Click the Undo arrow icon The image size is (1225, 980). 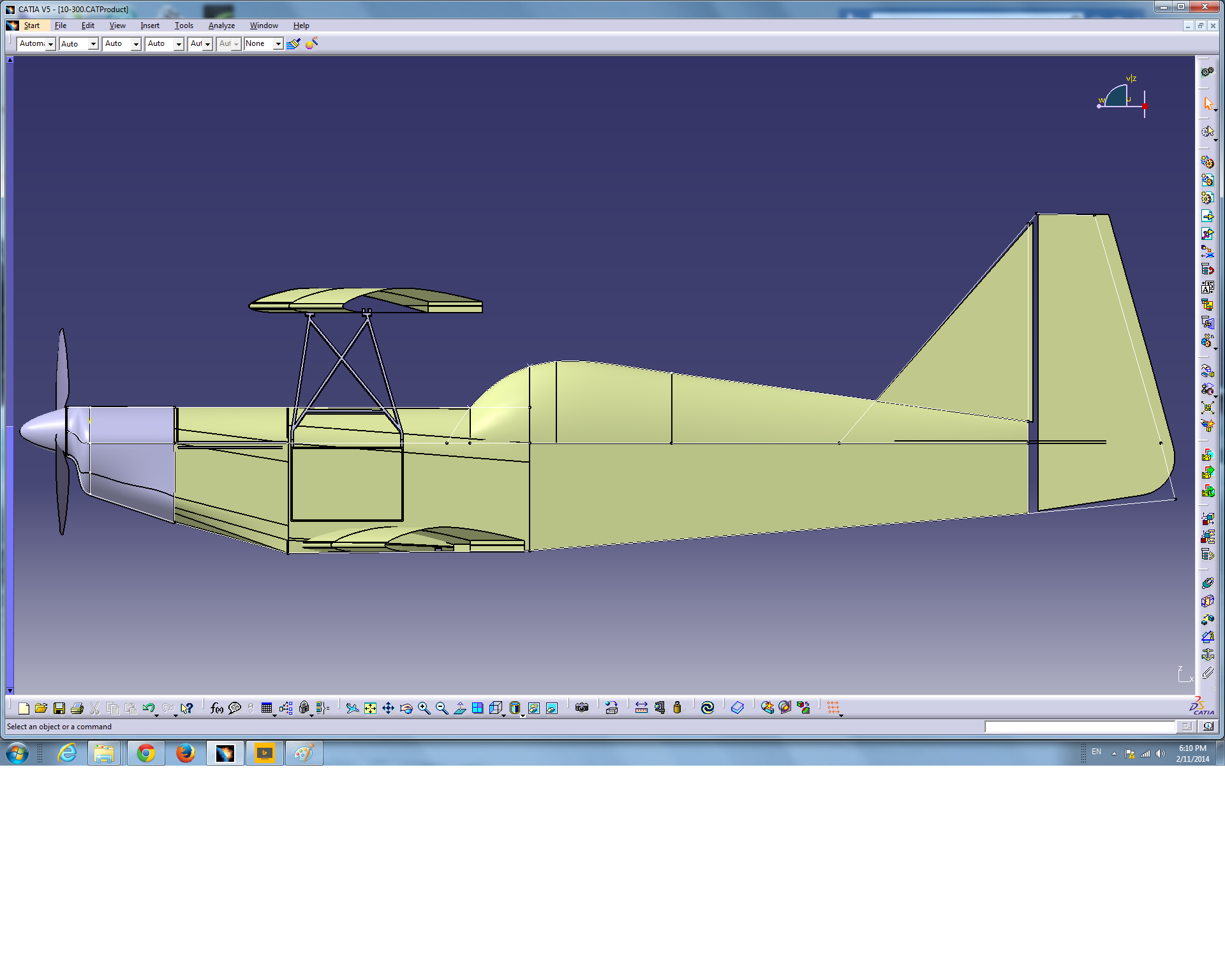[x=148, y=708]
